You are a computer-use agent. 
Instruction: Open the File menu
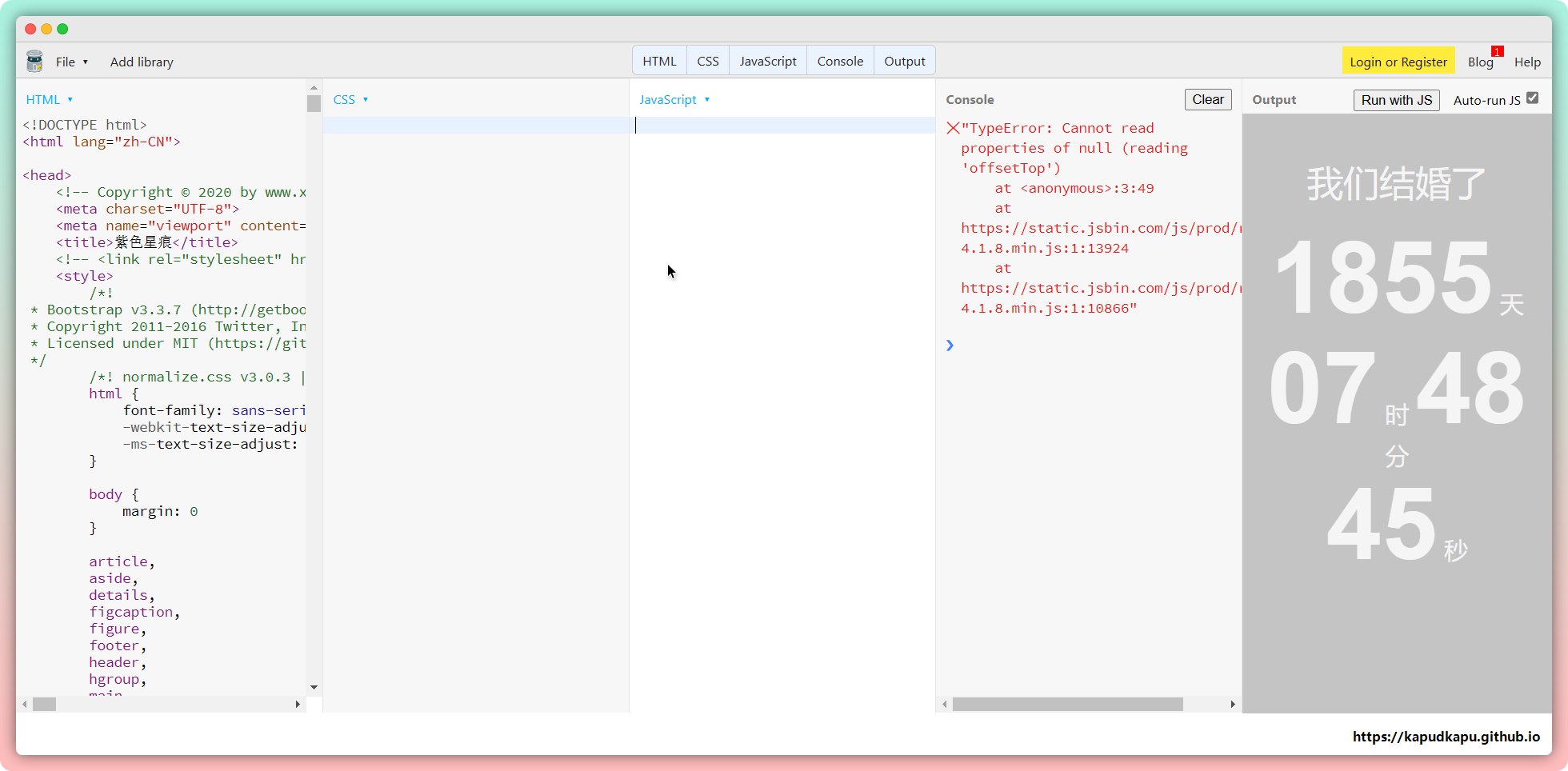(x=71, y=62)
